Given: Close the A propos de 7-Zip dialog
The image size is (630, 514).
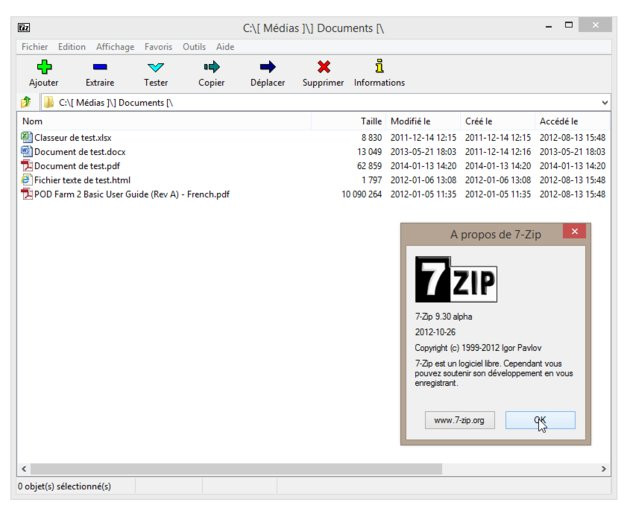Looking at the screenshot, I should pyautogui.click(x=575, y=231).
